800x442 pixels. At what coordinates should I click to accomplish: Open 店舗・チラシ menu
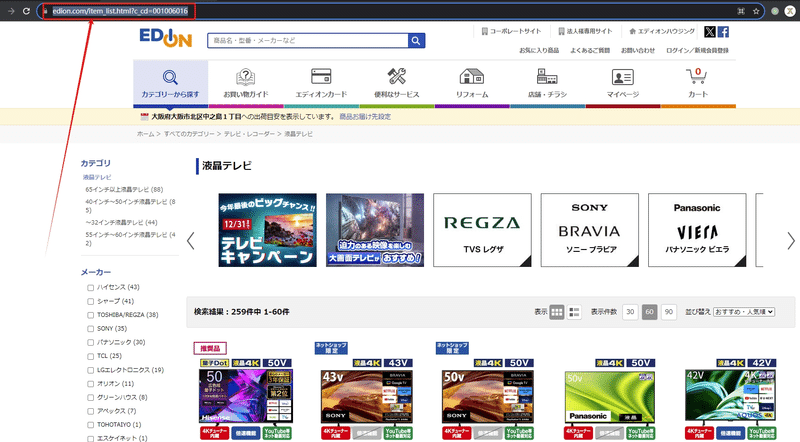[x=547, y=83]
